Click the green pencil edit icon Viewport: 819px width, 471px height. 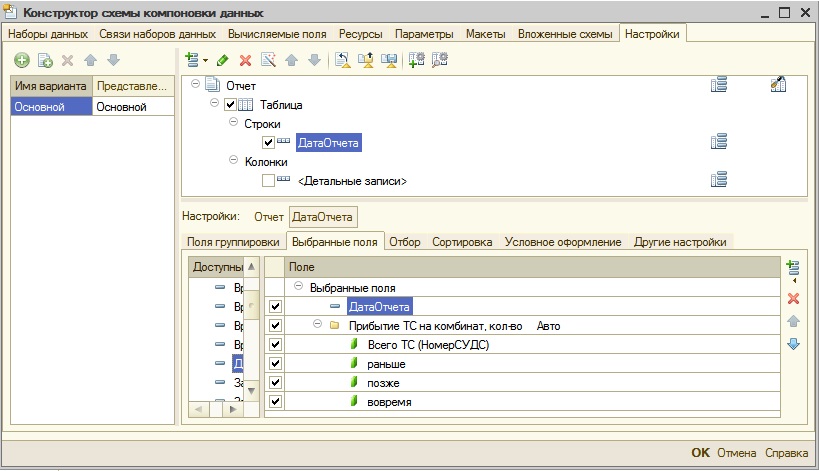[223, 61]
